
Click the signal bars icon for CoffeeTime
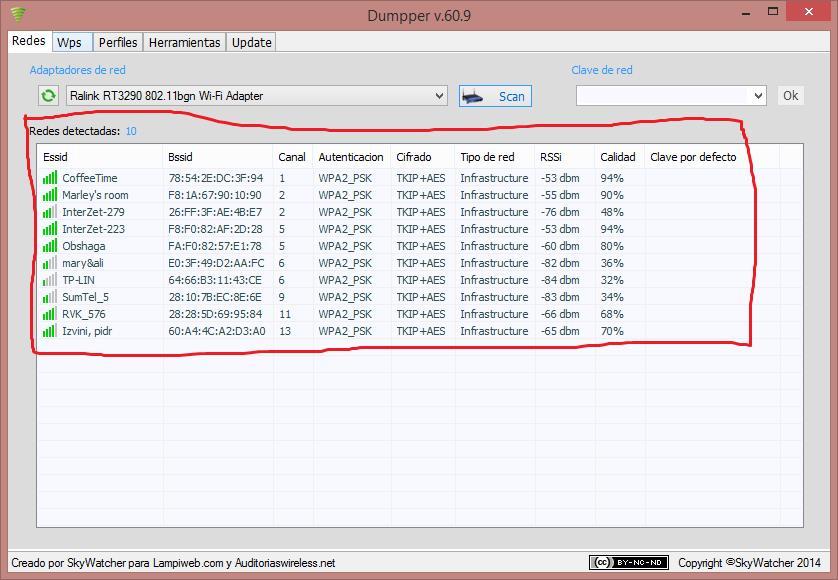(50, 178)
